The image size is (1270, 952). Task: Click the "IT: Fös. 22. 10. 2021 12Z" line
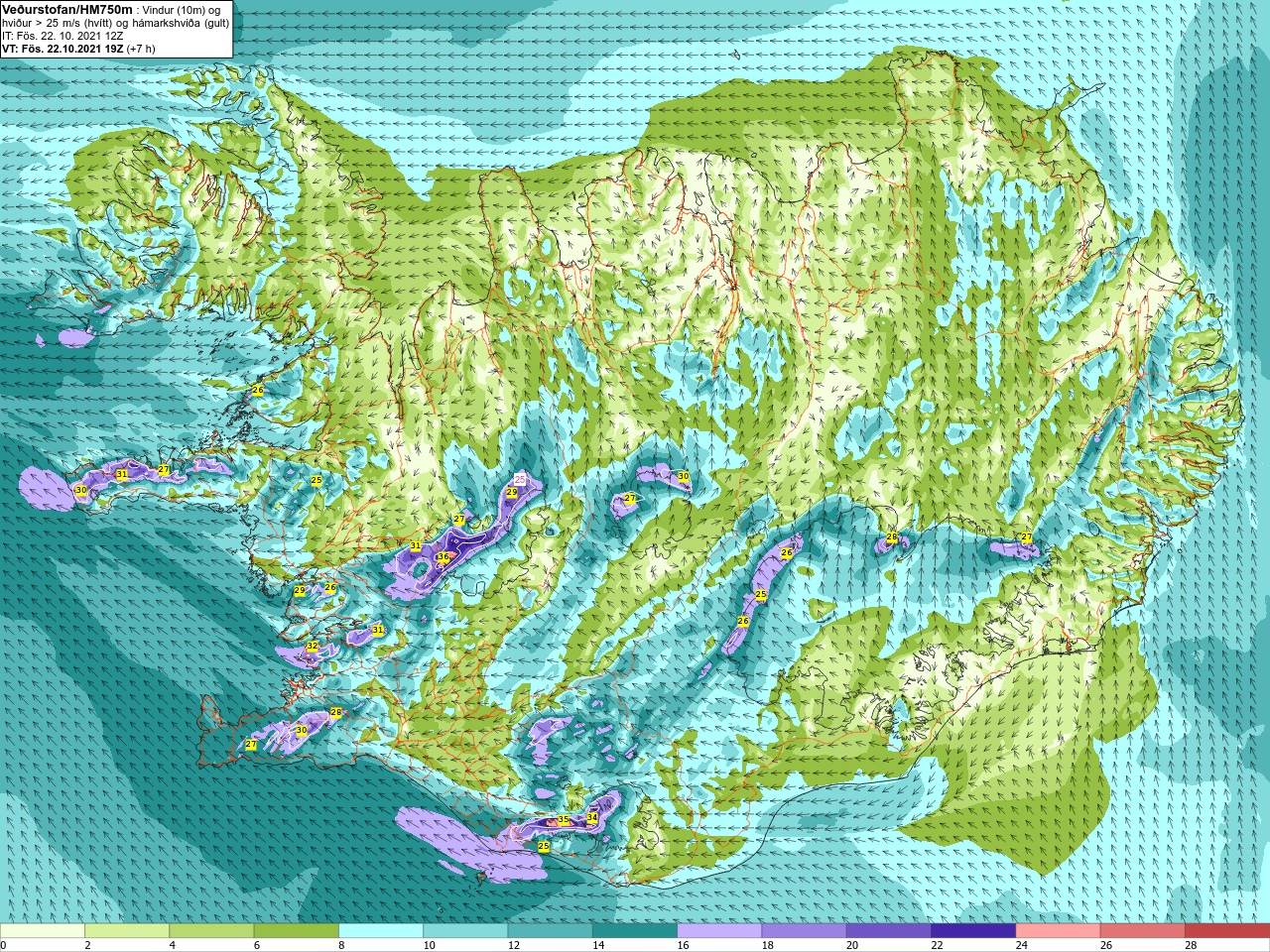63,36
